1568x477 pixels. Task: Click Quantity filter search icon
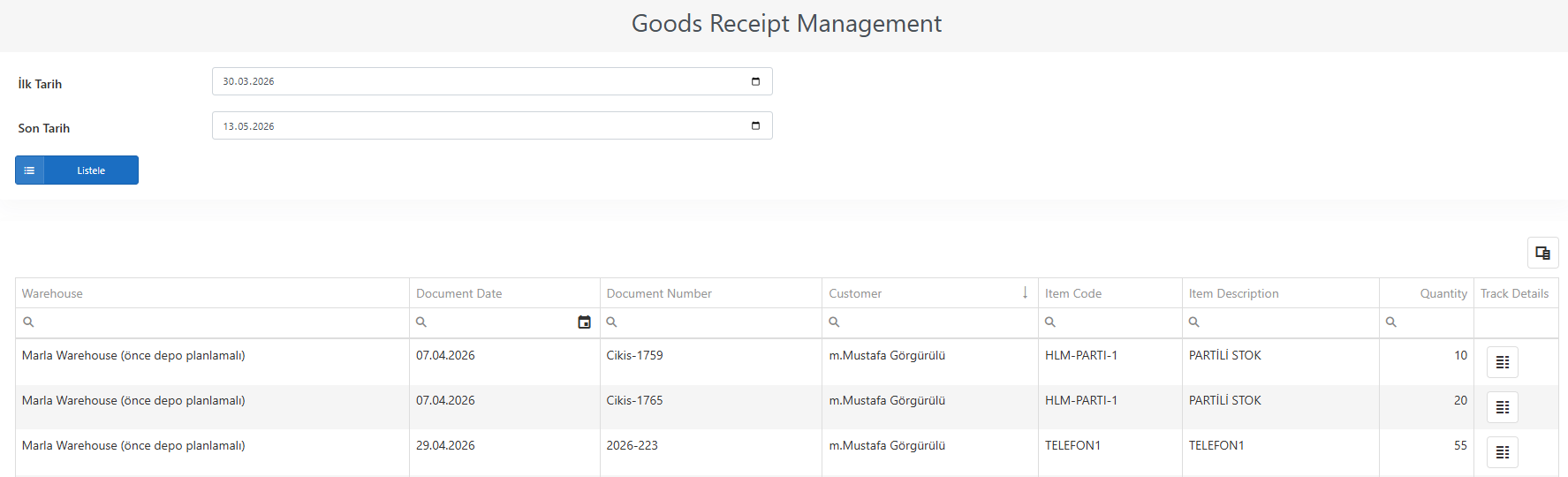pos(1390,322)
